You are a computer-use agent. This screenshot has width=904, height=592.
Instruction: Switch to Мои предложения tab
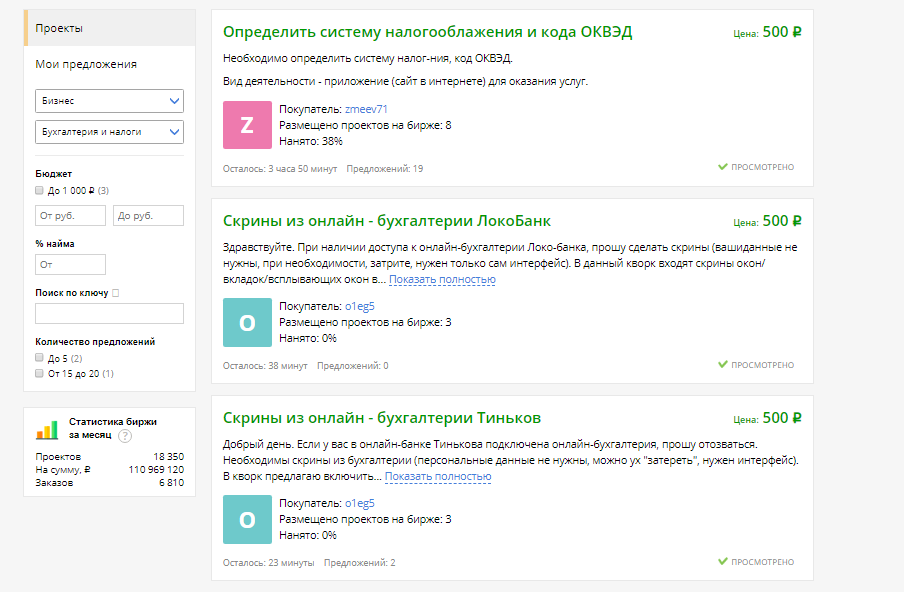(x=86, y=64)
